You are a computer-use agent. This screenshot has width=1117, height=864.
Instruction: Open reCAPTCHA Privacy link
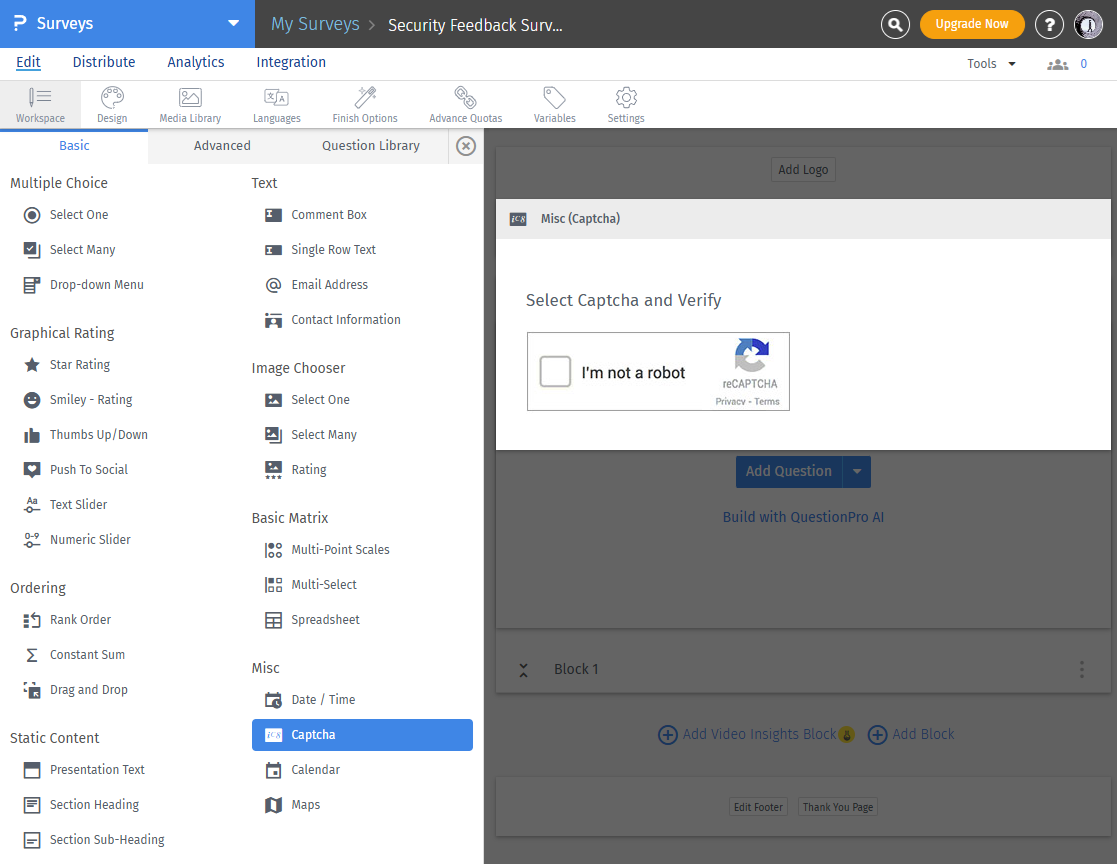point(730,402)
